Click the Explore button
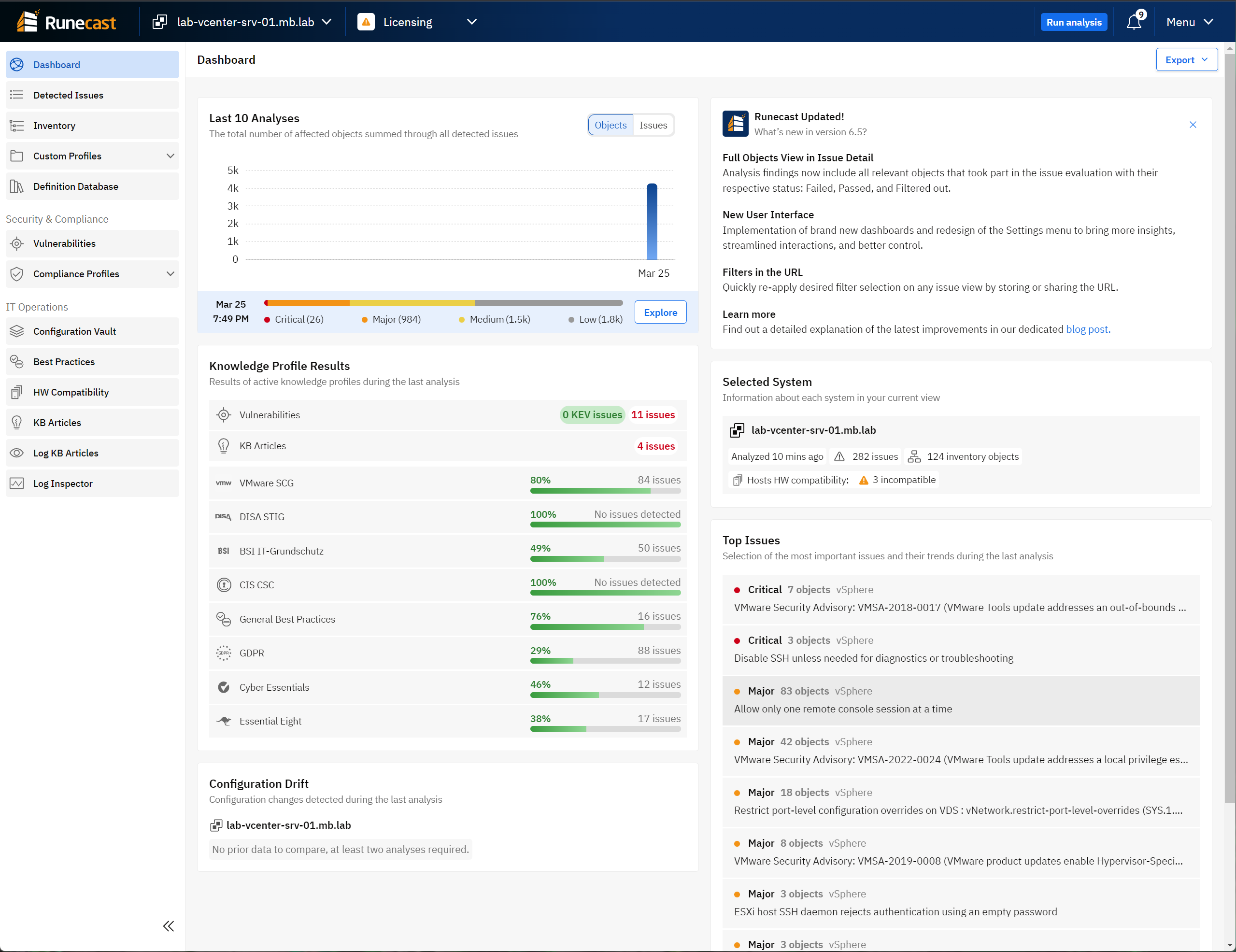The image size is (1236, 952). (x=660, y=313)
